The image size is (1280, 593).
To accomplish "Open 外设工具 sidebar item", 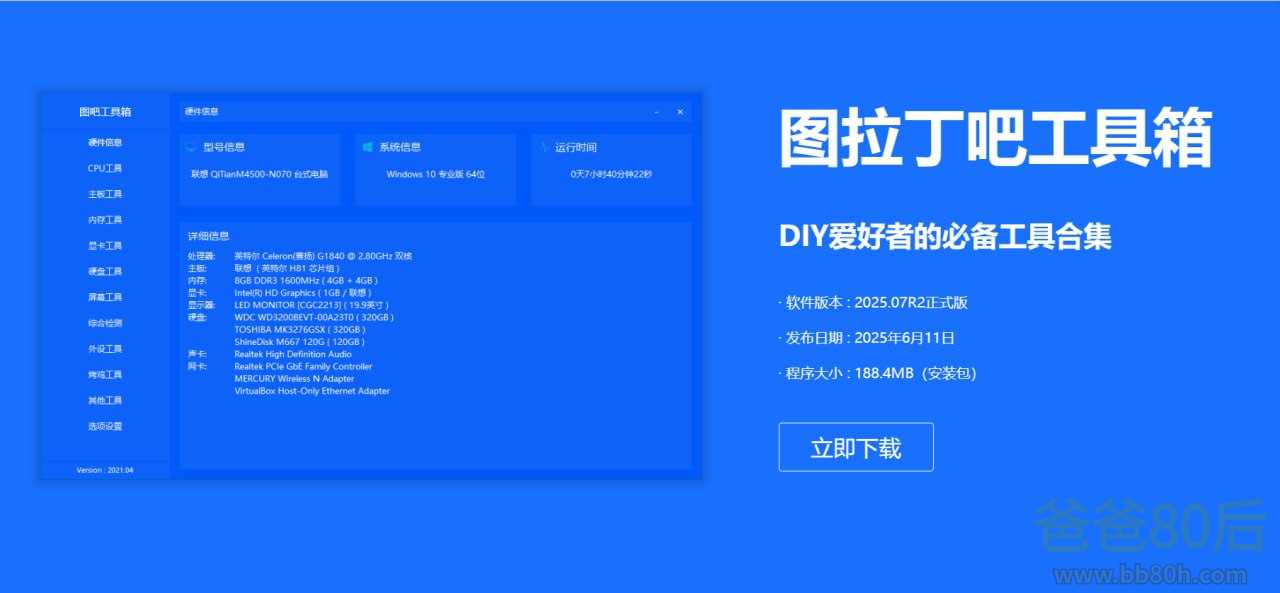I will click(105, 349).
